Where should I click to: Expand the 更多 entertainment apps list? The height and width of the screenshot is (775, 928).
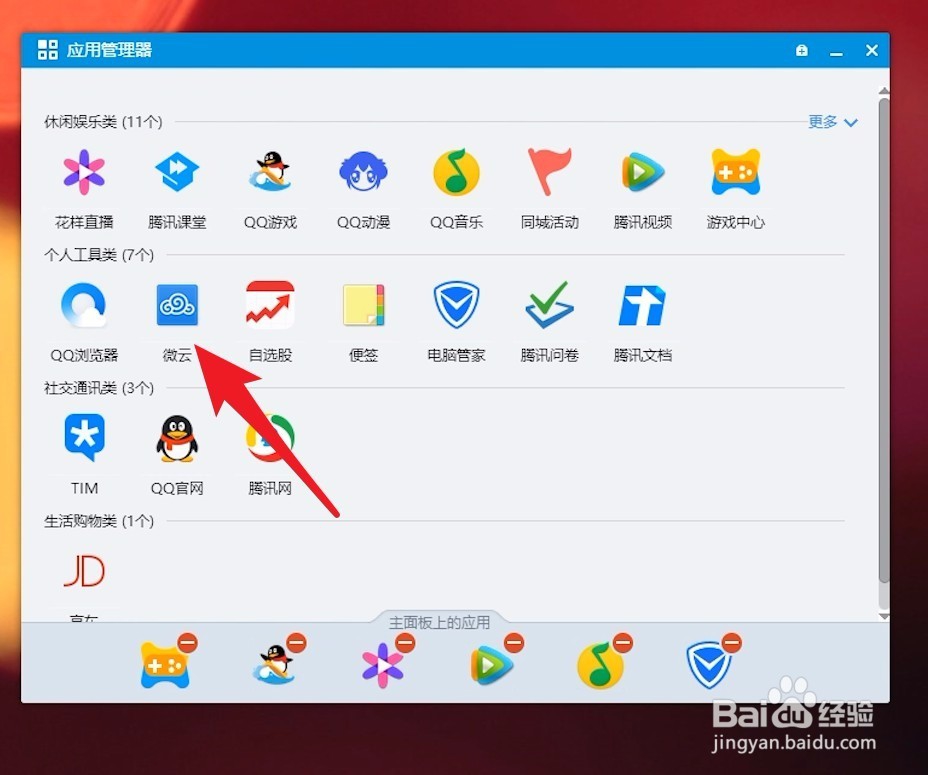click(x=832, y=122)
